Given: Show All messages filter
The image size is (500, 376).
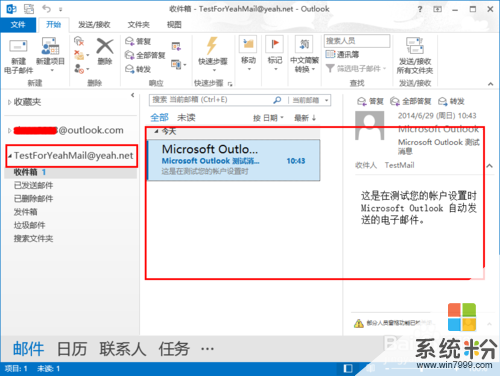Looking at the screenshot, I should pyautogui.click(x=159, y=117).
